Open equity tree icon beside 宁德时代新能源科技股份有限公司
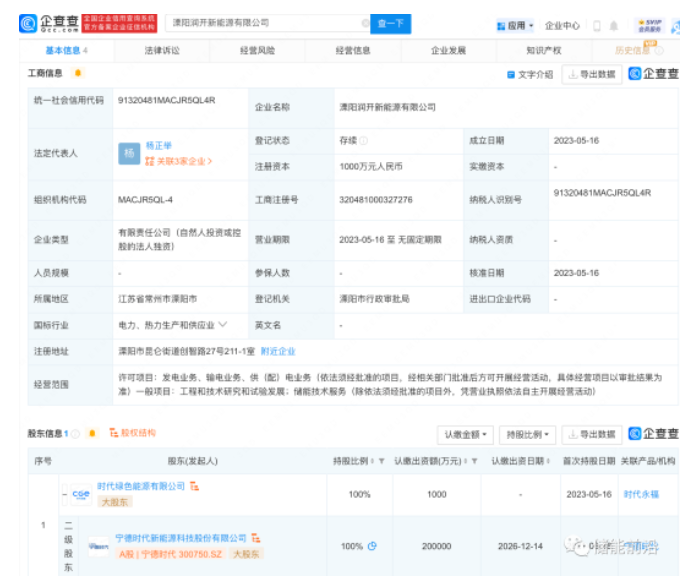Viewport: 693px width, 584px height. [256, 538]
